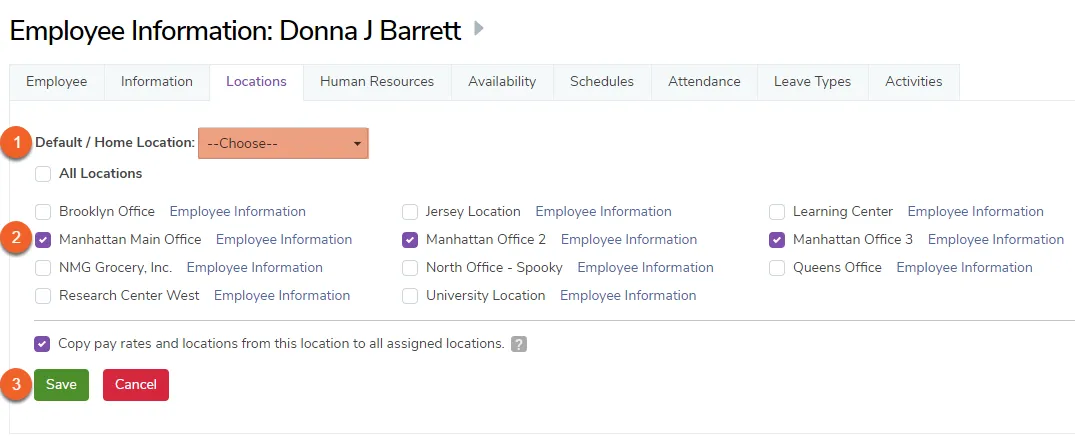Open North Office - Spooky Employee Information link
The width and height of the screenshot is (1075, 444).
tap(645, 268)
